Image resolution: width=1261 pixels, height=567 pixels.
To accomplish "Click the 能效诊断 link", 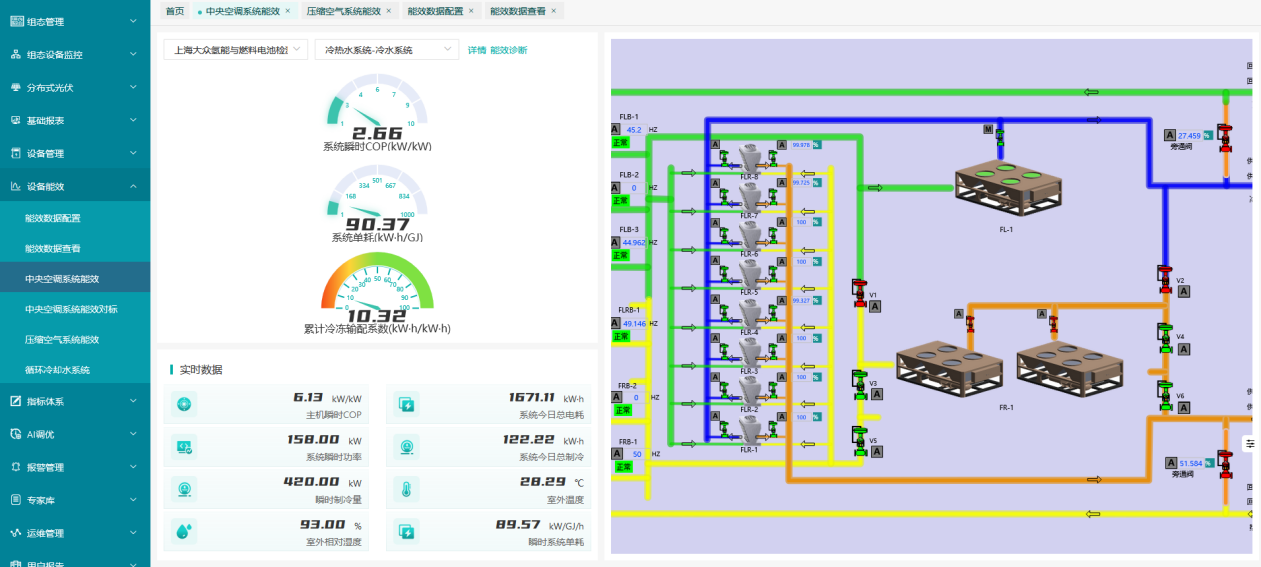I will (x=508, y=50).
